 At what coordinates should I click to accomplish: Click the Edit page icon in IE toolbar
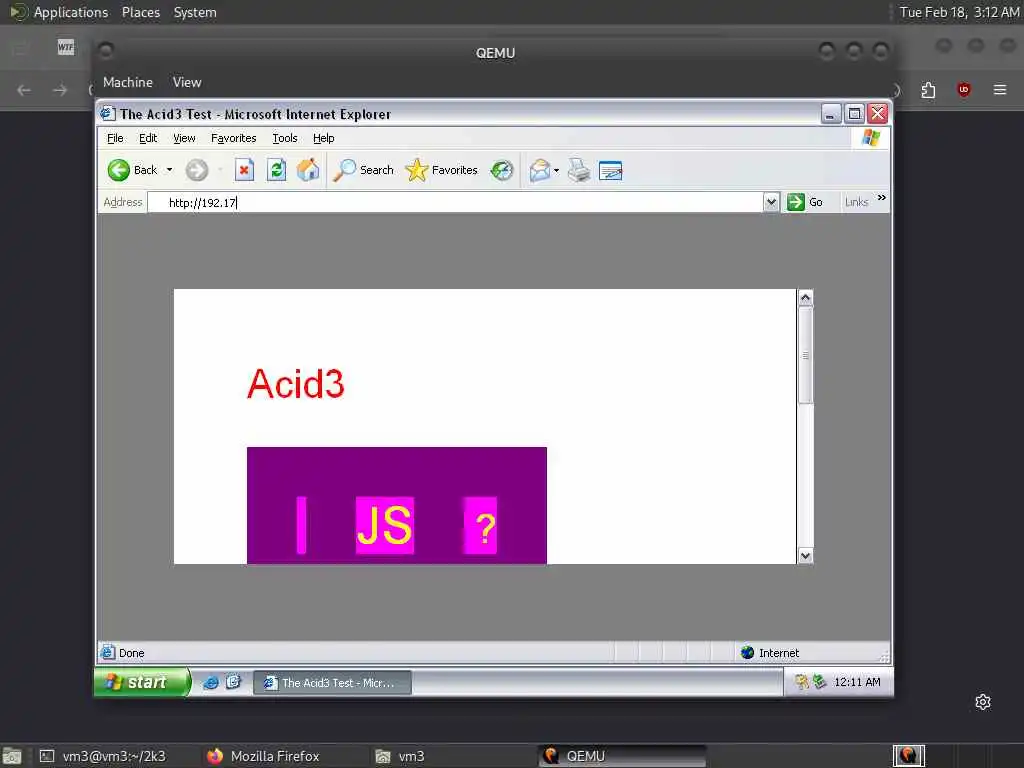coord(611,170)
